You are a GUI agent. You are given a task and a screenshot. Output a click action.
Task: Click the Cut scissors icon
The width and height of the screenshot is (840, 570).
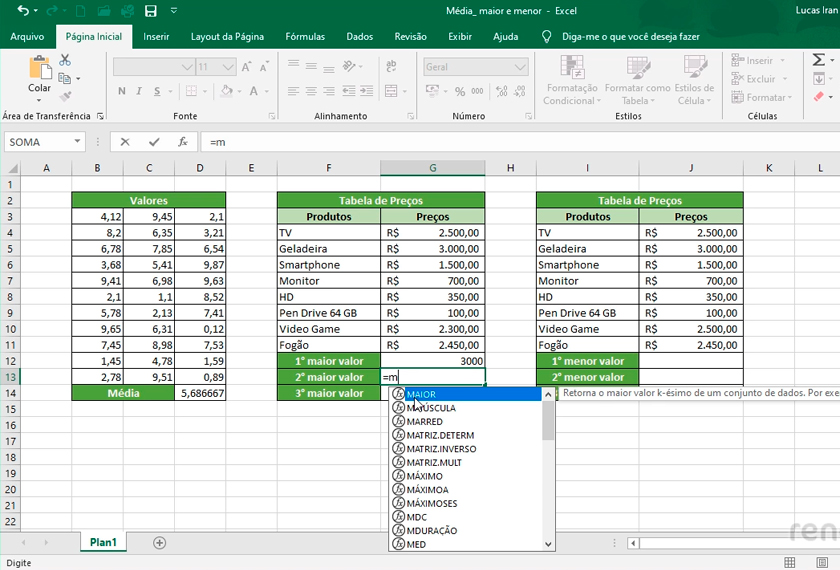click(x=66, y=60)
